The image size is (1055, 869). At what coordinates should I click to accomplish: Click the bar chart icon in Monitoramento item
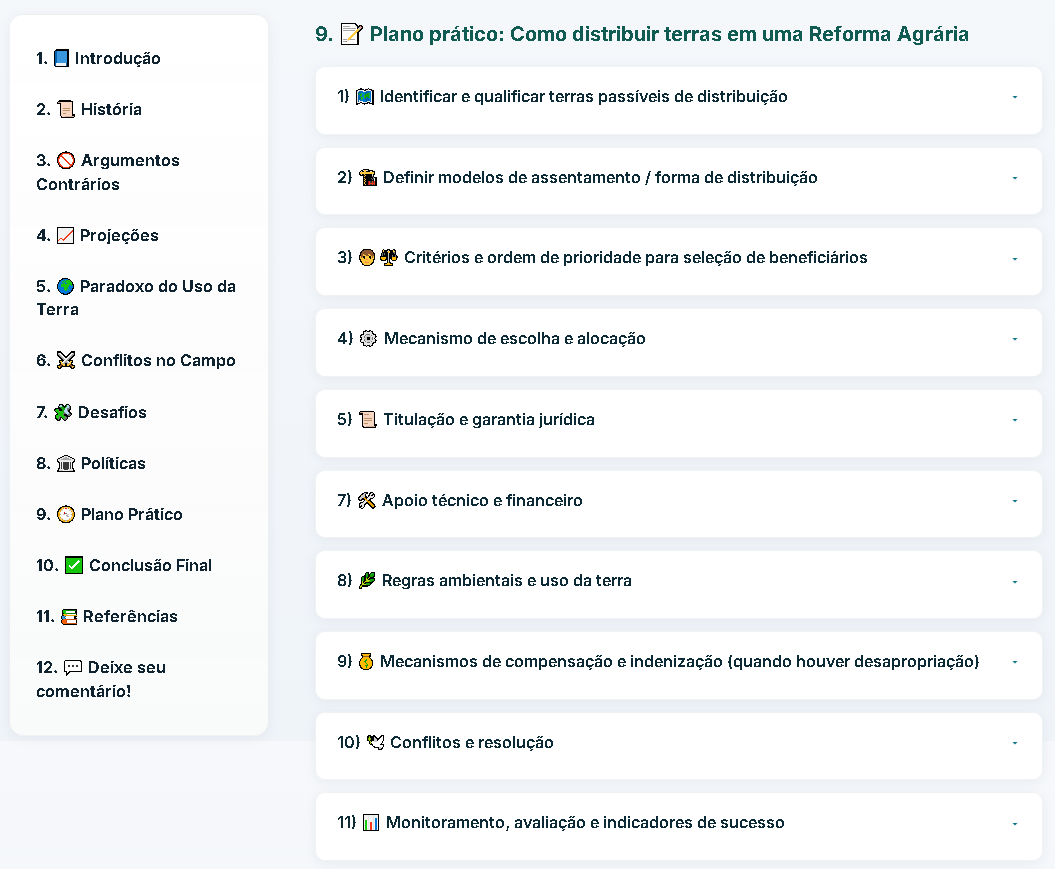371,823
